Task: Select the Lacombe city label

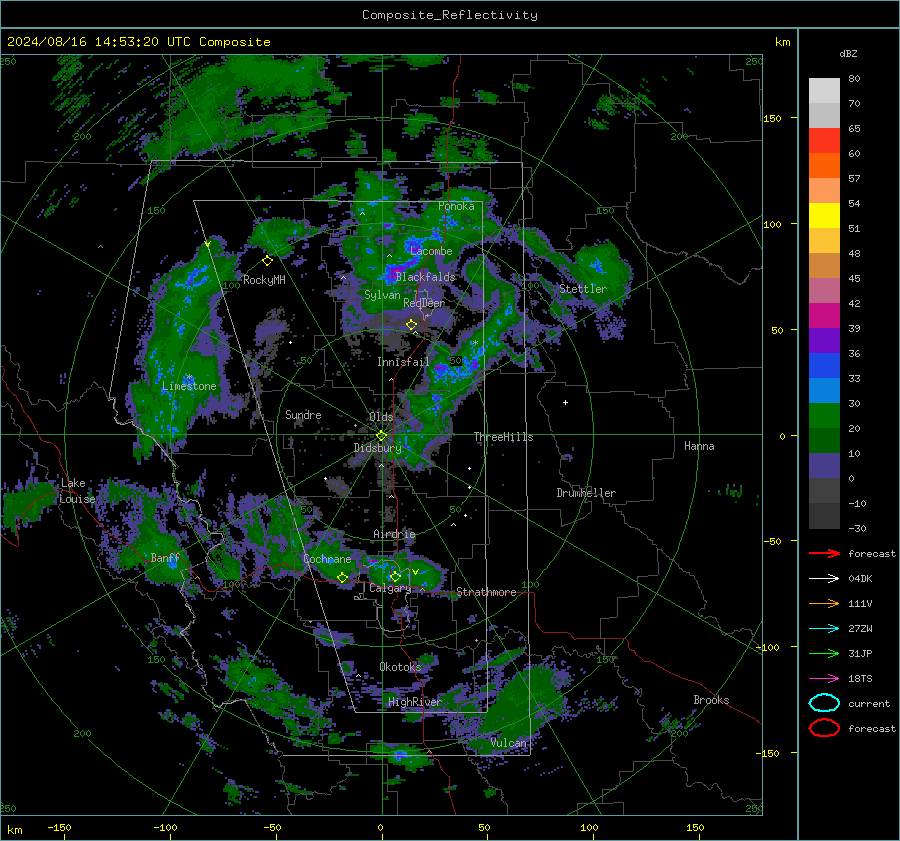Action: tap(431, 251)
